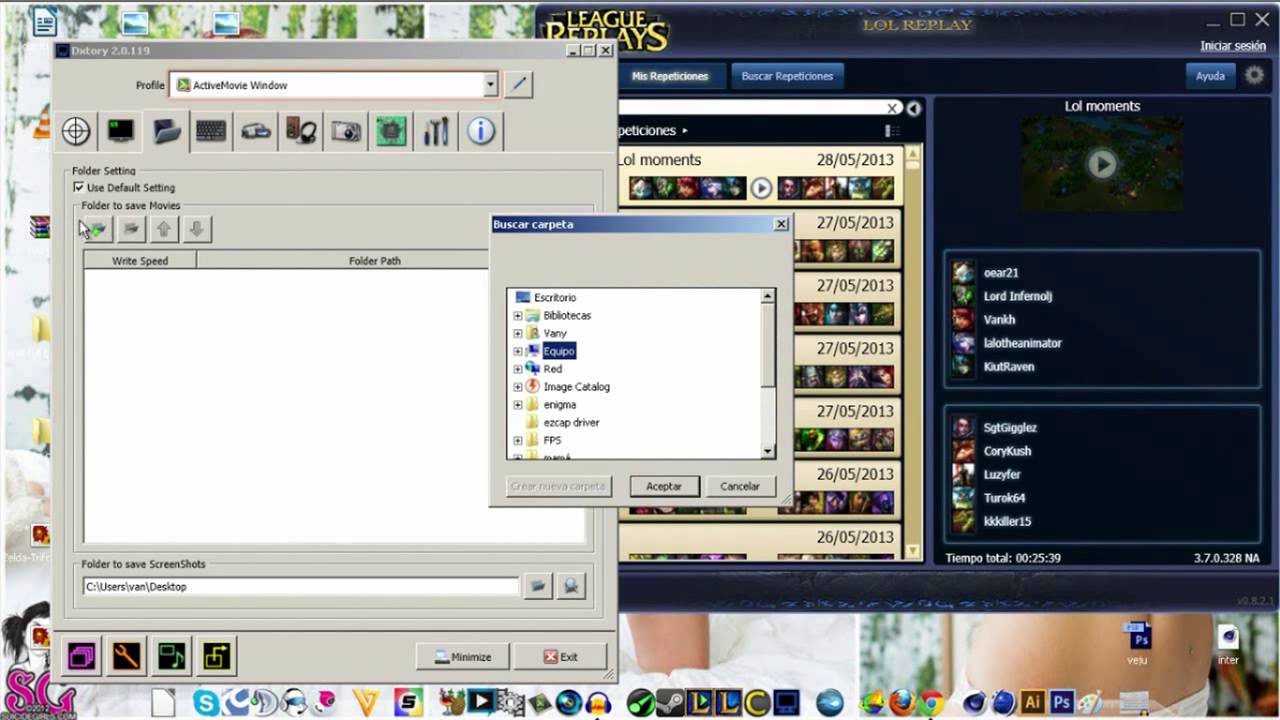
Task: Select the Image Catalog item in tree
Action: (x=576, y=386)
